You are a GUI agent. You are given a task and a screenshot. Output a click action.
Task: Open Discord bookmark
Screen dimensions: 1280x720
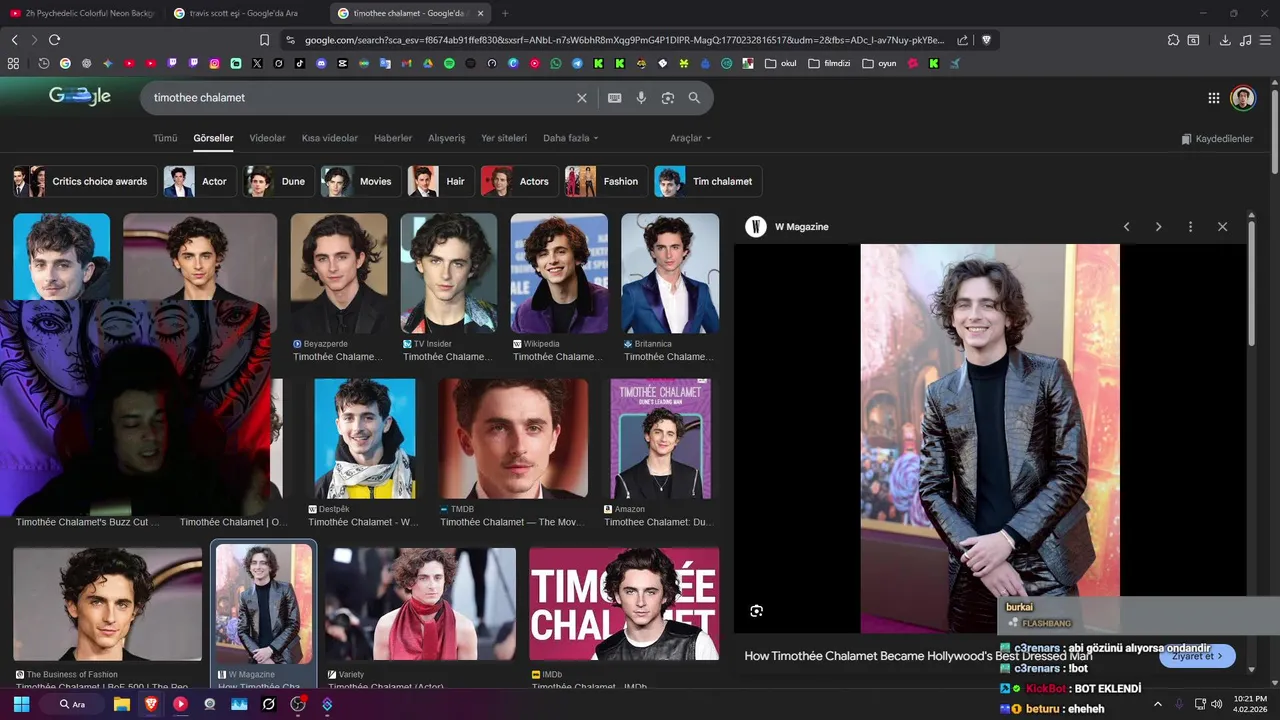coord(321,63)
